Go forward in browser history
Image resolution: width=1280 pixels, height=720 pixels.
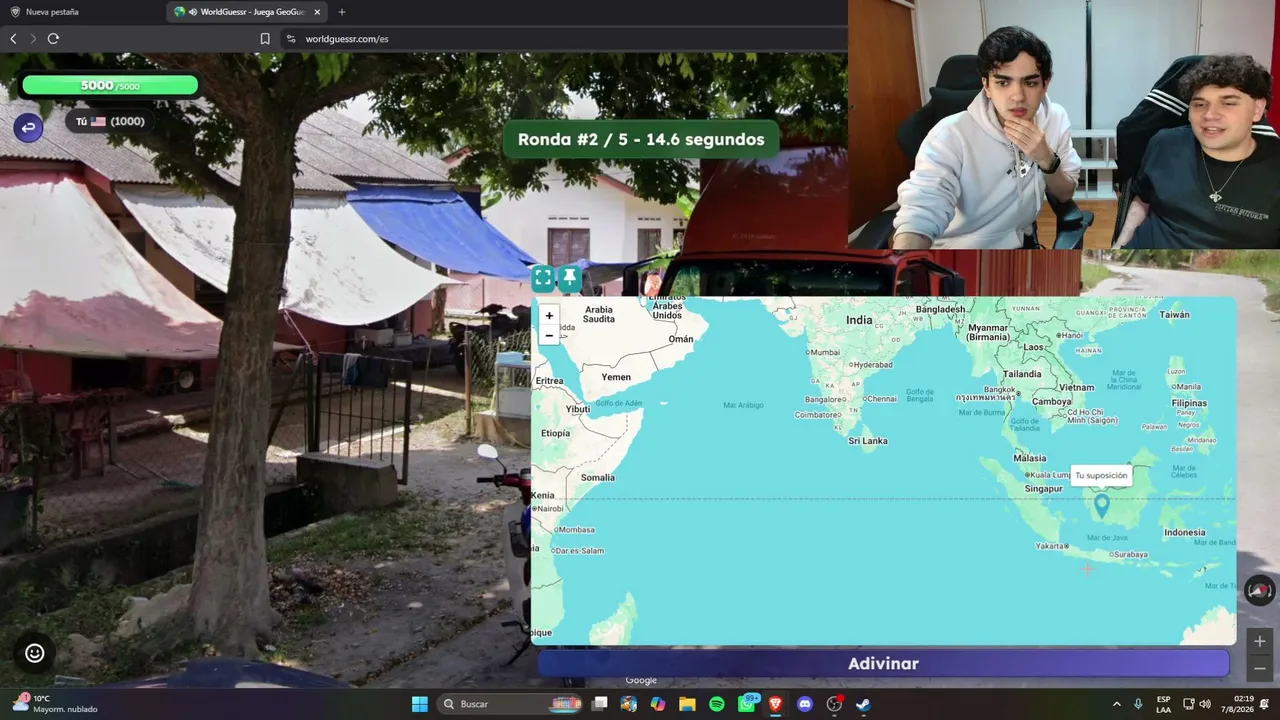click(33, 39)
